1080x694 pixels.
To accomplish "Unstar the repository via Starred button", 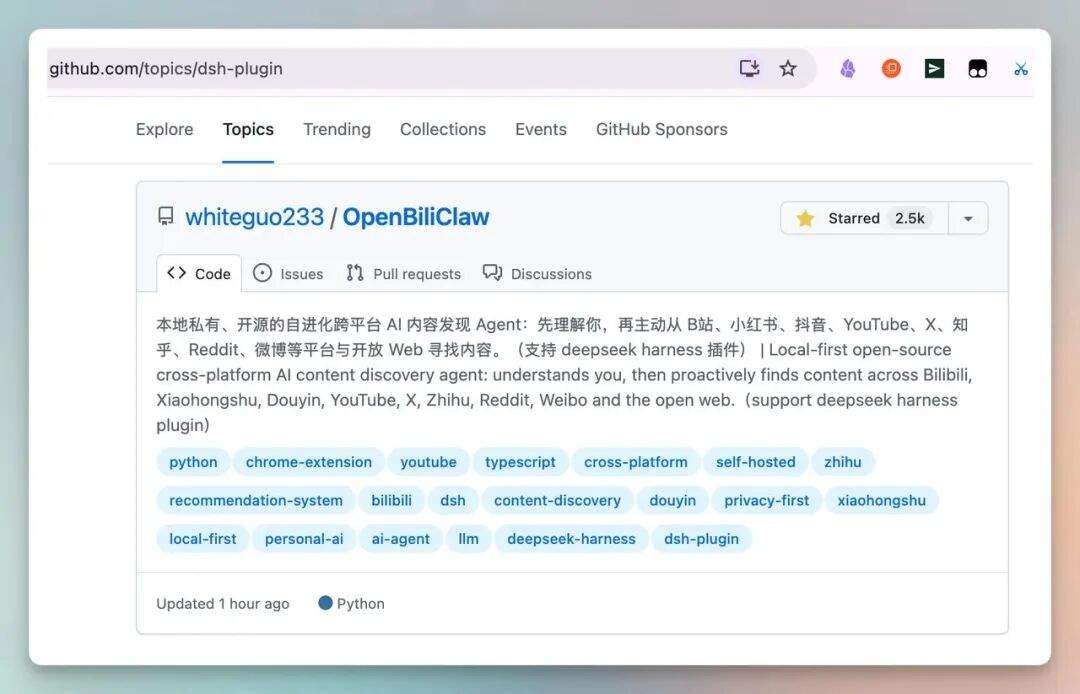I will [x=864, y=218].
